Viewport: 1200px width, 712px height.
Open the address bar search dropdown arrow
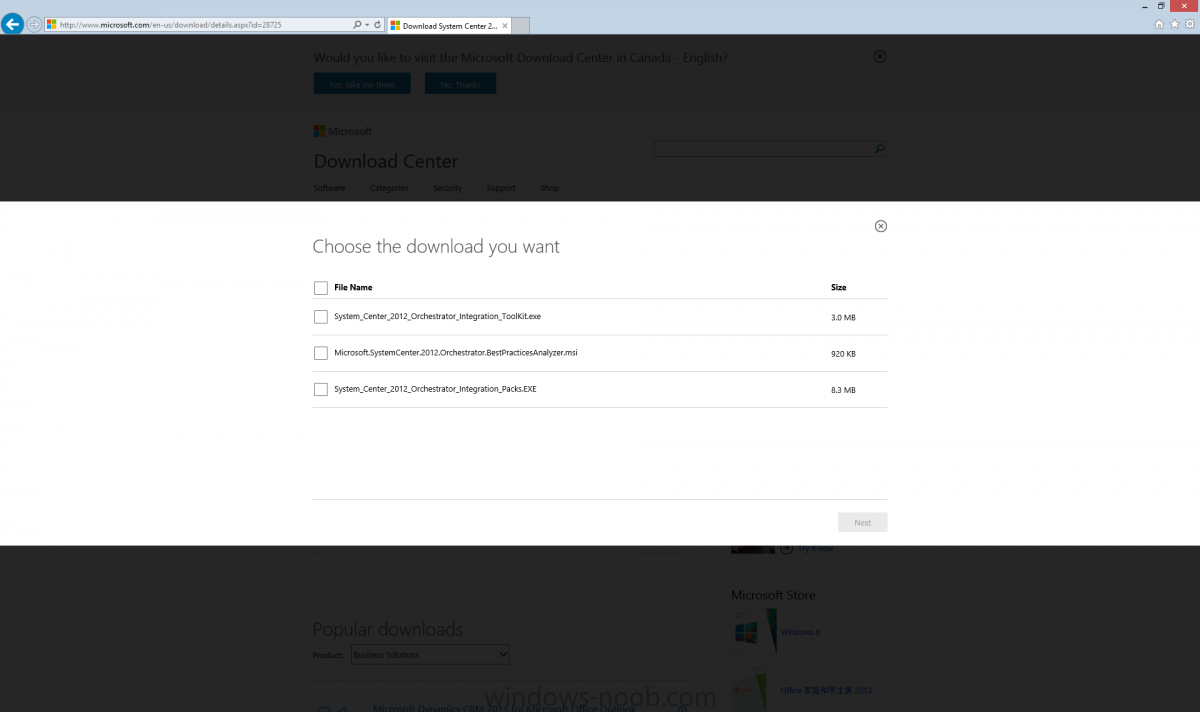(x=367, y=25)
